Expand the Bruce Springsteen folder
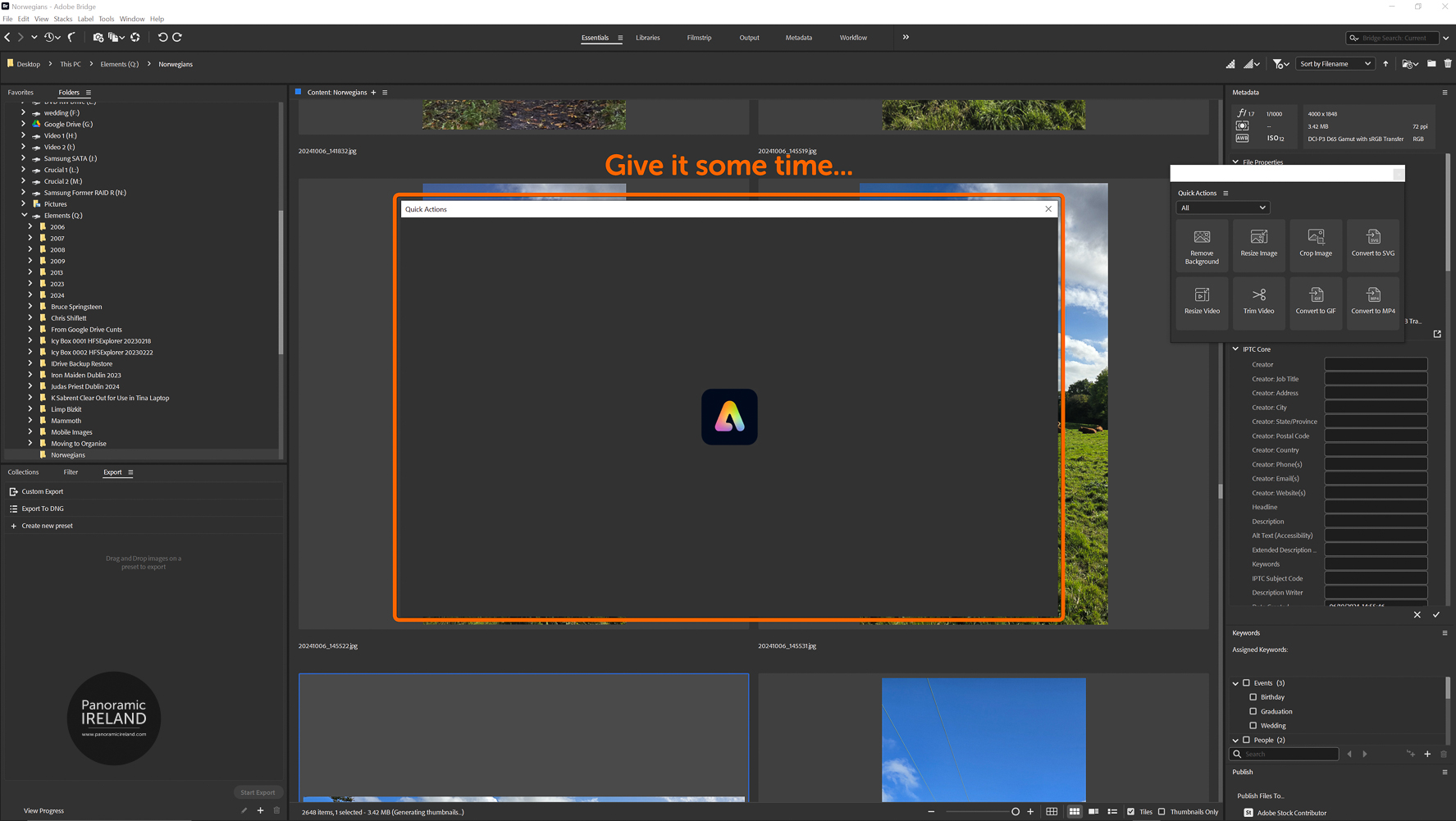This screenshot has width=1456, height=821. click(30, 307)
